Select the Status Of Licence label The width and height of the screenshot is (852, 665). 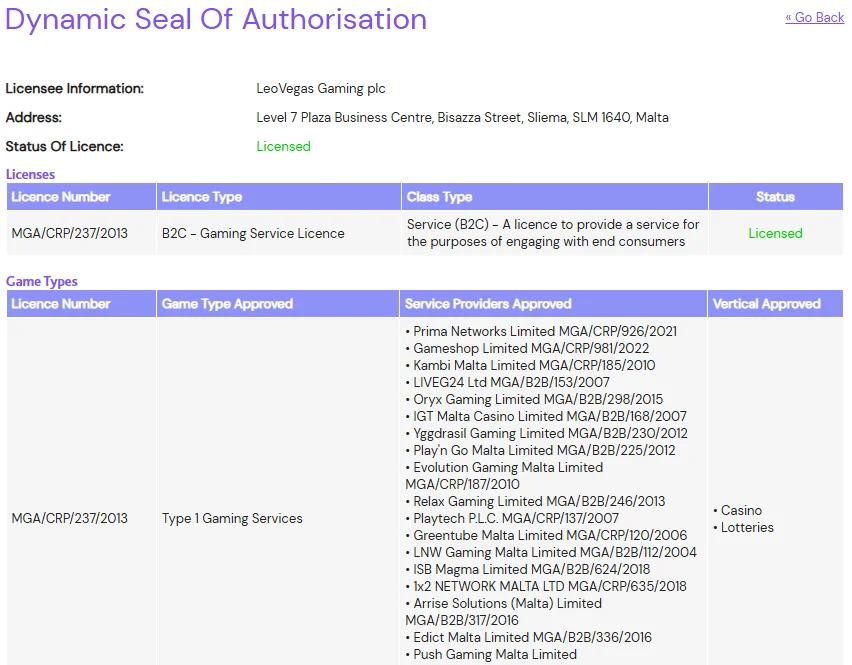click(64, 147)
